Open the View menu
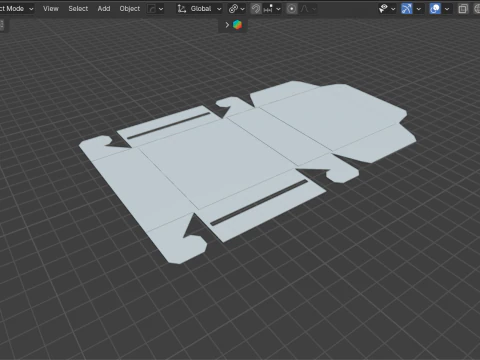 51,9
